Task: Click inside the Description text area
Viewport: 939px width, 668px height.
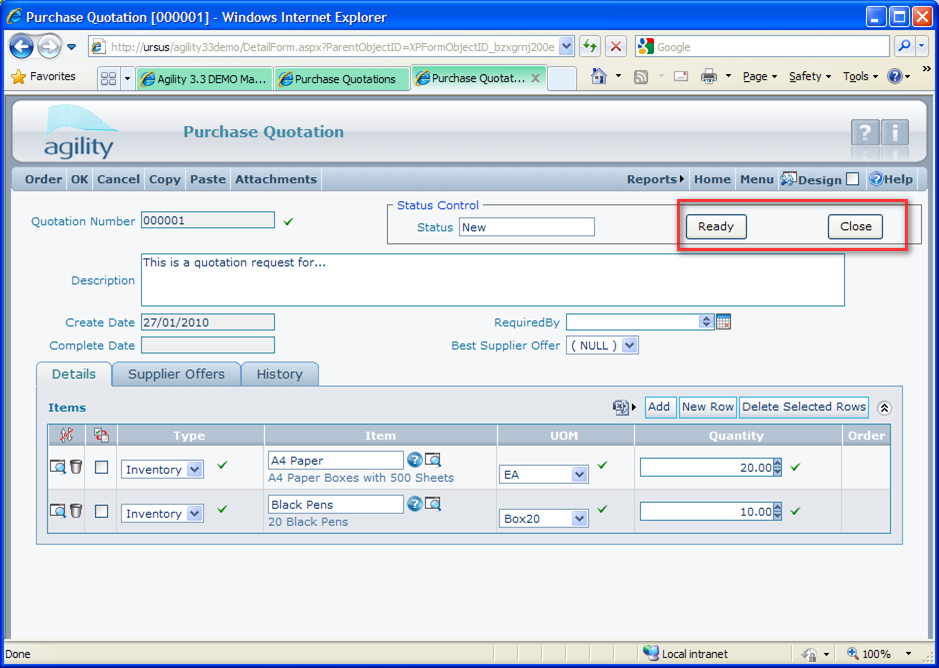Action: tap(492, 280)
